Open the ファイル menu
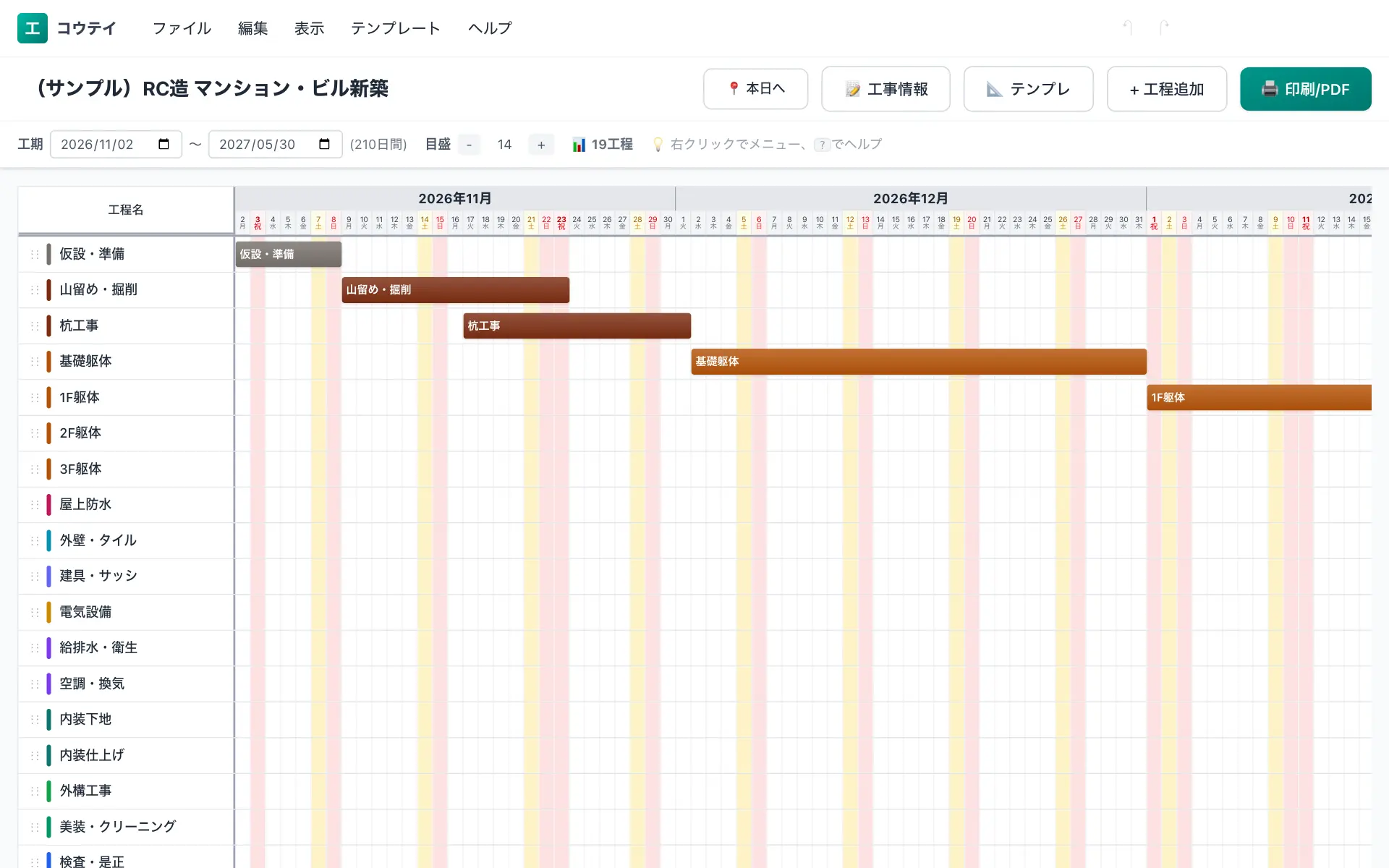This screenshot has height=868, width=1389. click(x=182, y=28)
